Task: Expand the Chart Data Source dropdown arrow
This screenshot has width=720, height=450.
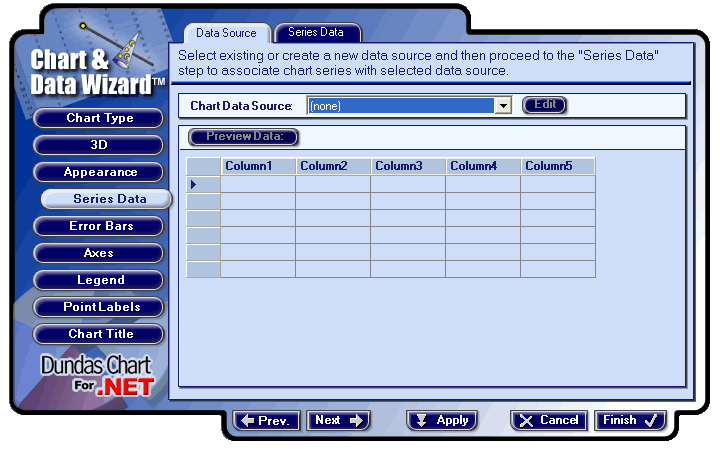Action: click(x=503, y=106)
